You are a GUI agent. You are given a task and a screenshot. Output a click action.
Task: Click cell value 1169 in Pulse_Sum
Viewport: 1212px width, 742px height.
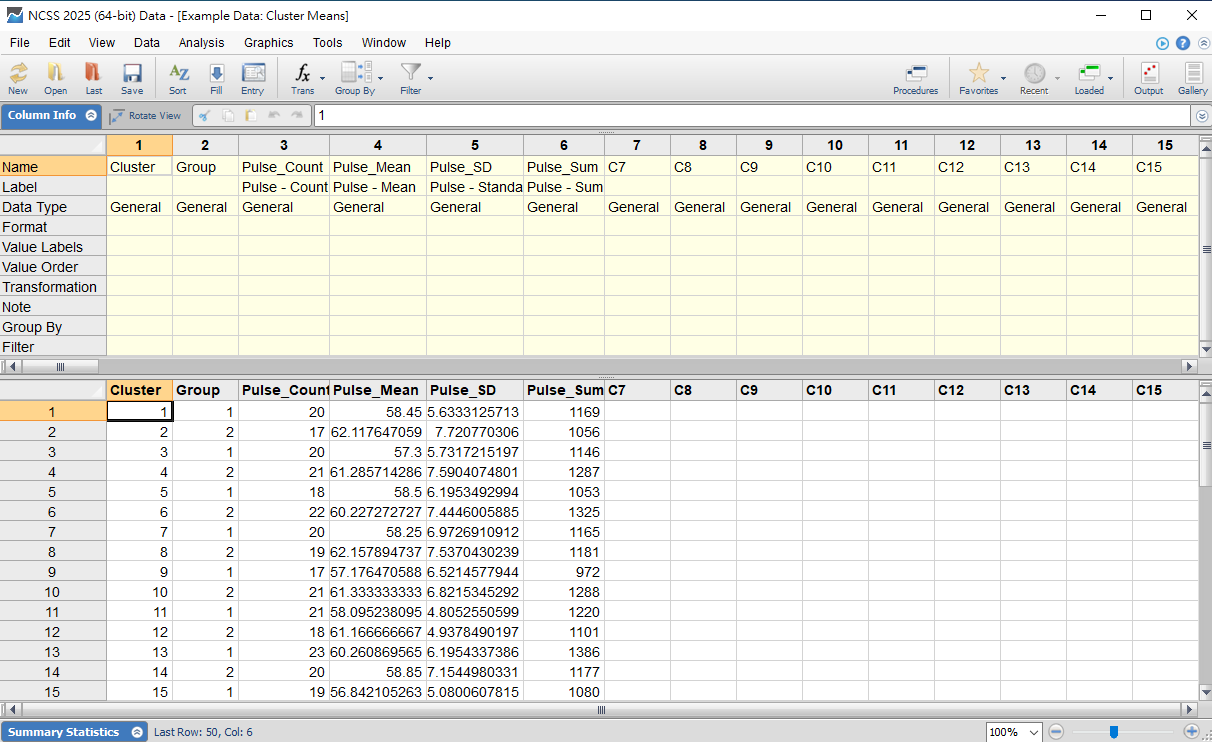[x=564, y=412]
